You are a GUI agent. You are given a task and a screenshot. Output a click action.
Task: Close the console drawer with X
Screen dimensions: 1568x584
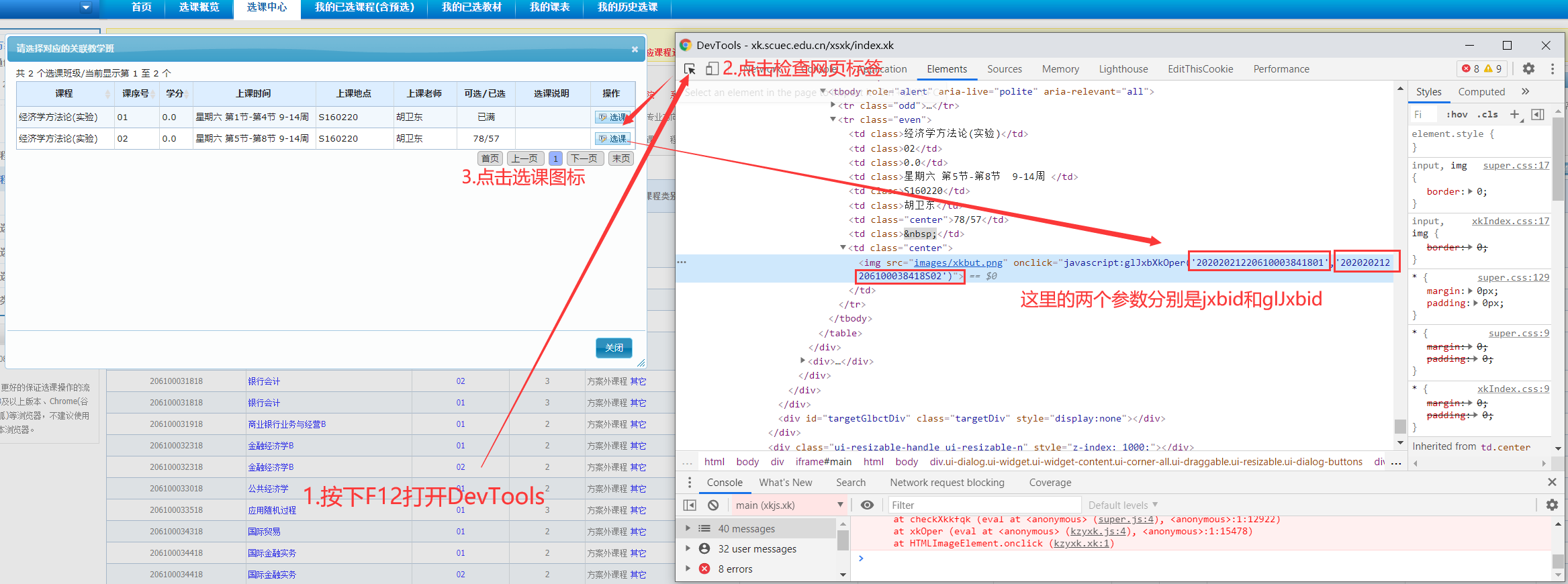coord(1552,482)
